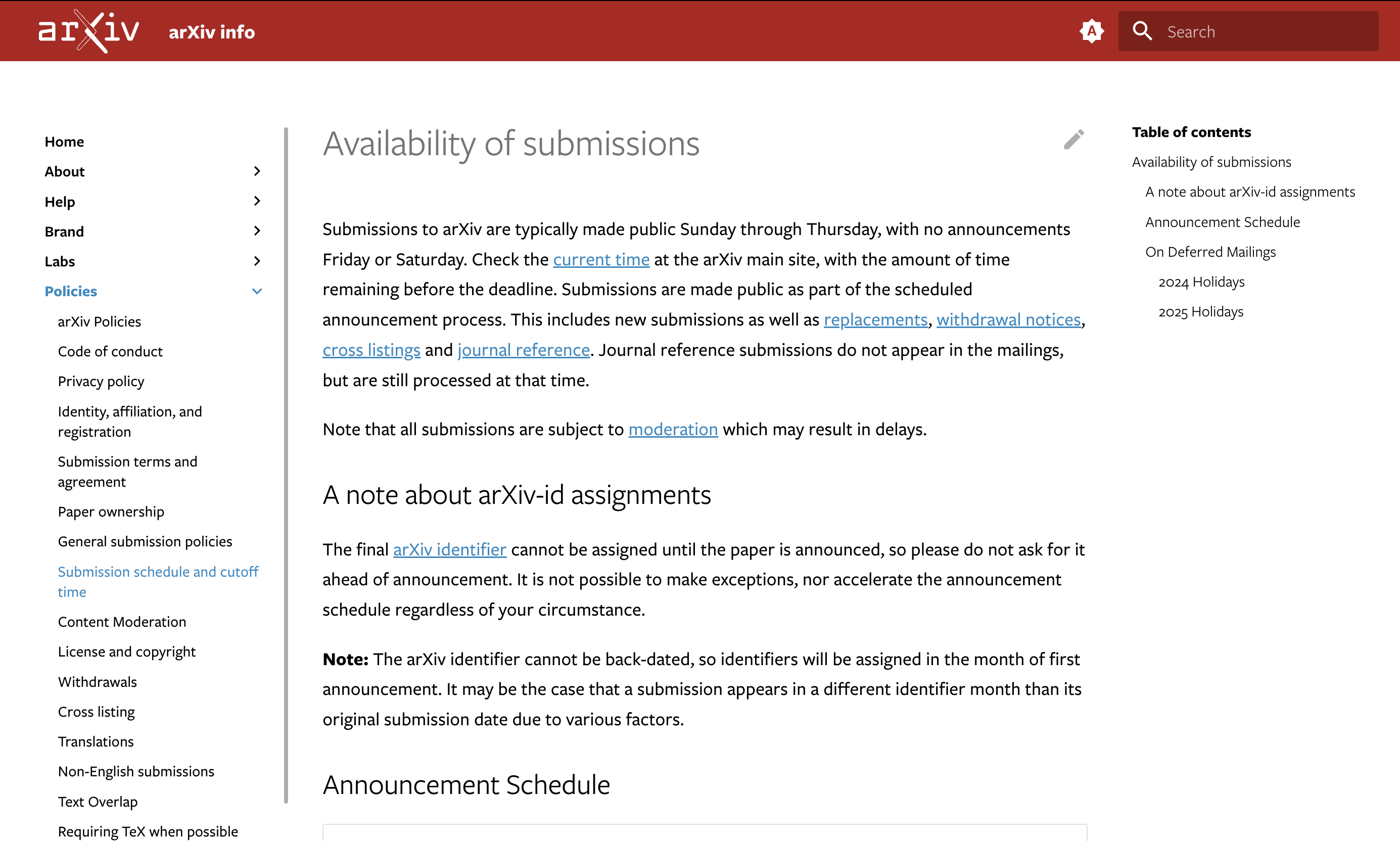Follow the "current time" link
Viewport: 1400px width, 841px height.
[601, 260]
